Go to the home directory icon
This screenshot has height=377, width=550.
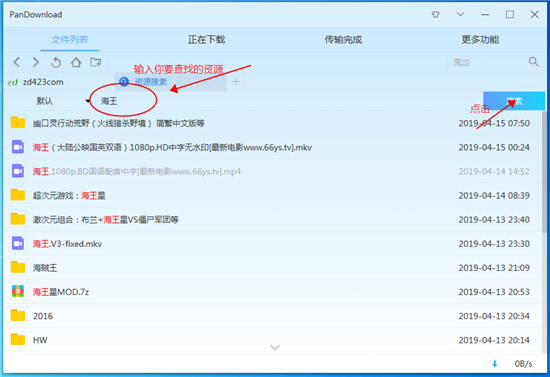76,62
